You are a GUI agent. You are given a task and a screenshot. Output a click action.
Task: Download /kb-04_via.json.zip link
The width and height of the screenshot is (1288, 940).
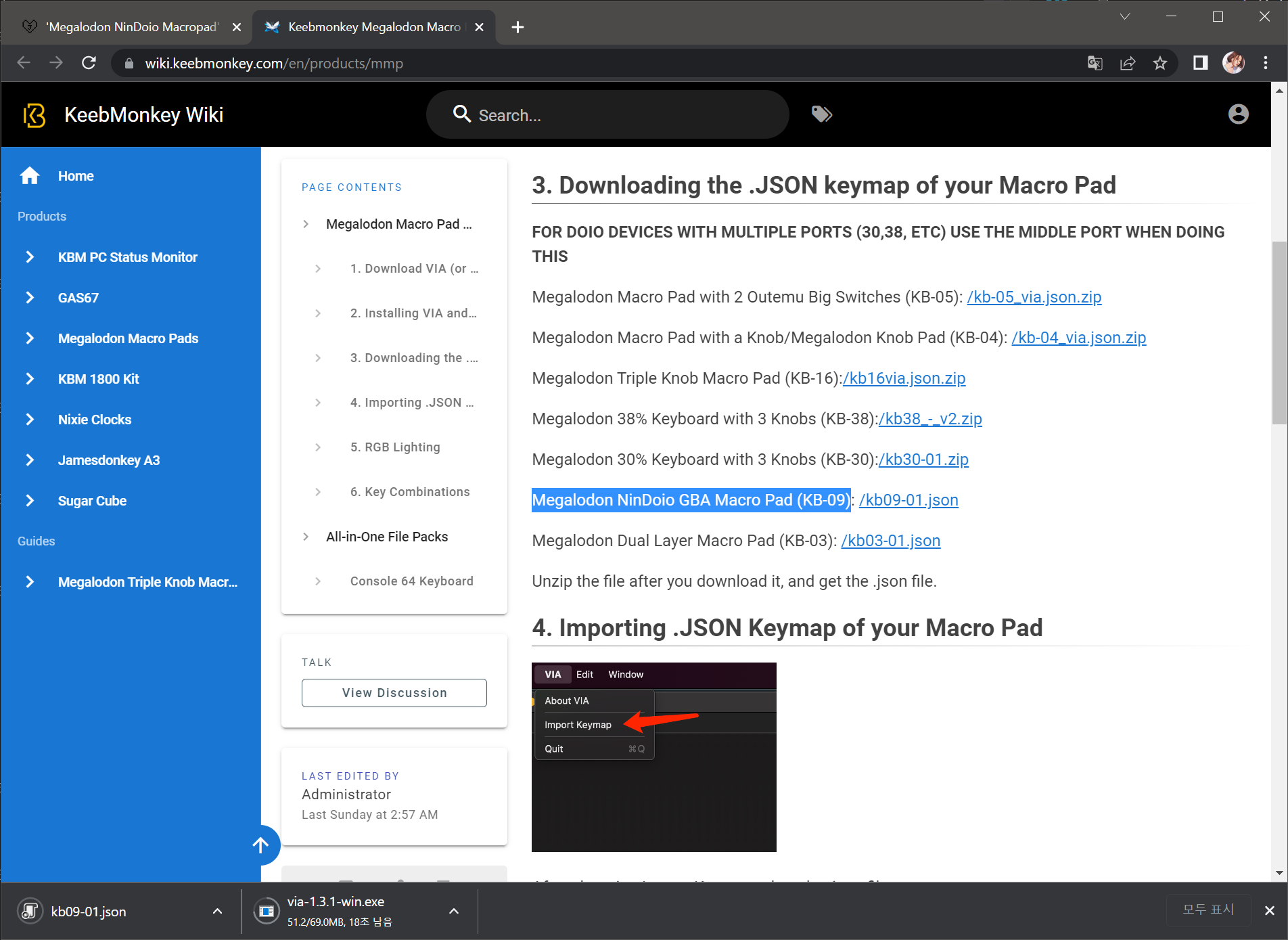pos(1078,338)
